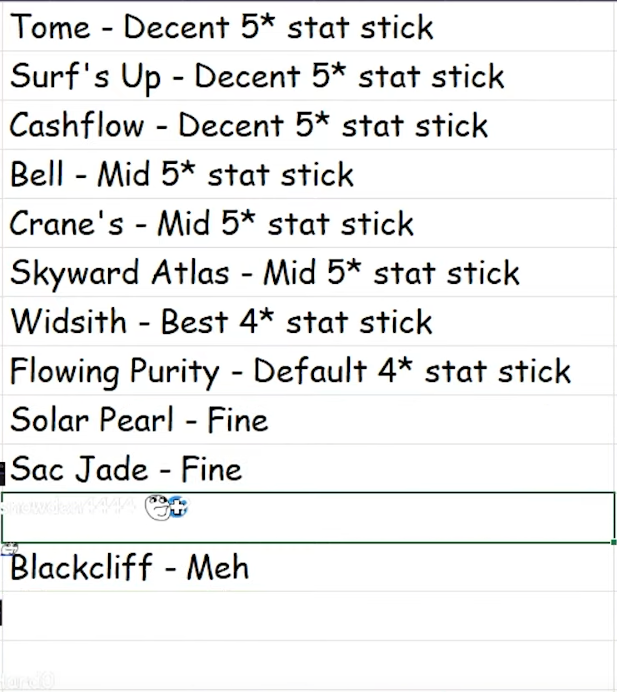
Task: Select the Skyward Atlas cell
Action: point(309,272)
